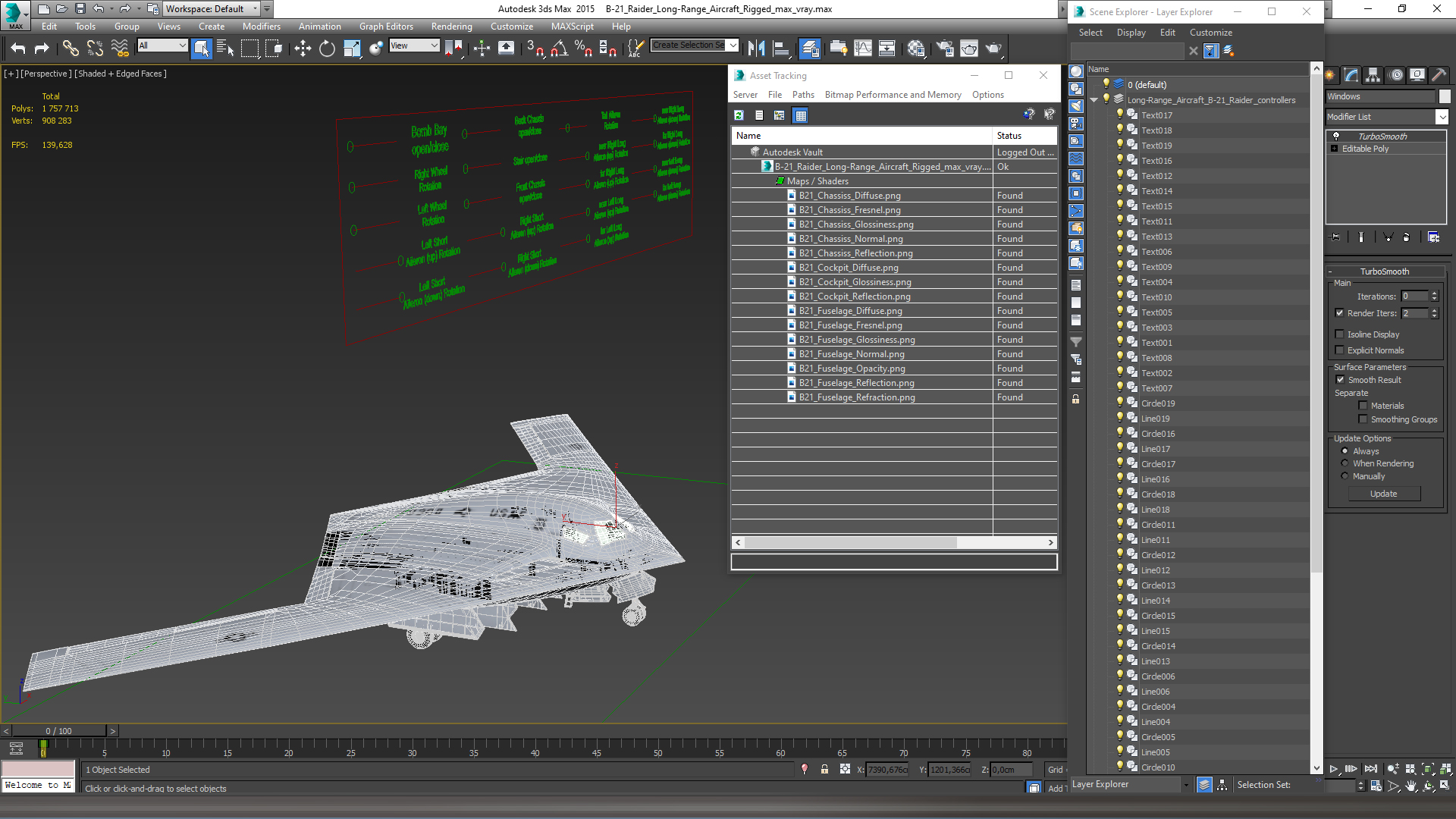Click time slider 0 / 100 handle
The height and width of the screenshot is (819, 1456).
[58, 731]
